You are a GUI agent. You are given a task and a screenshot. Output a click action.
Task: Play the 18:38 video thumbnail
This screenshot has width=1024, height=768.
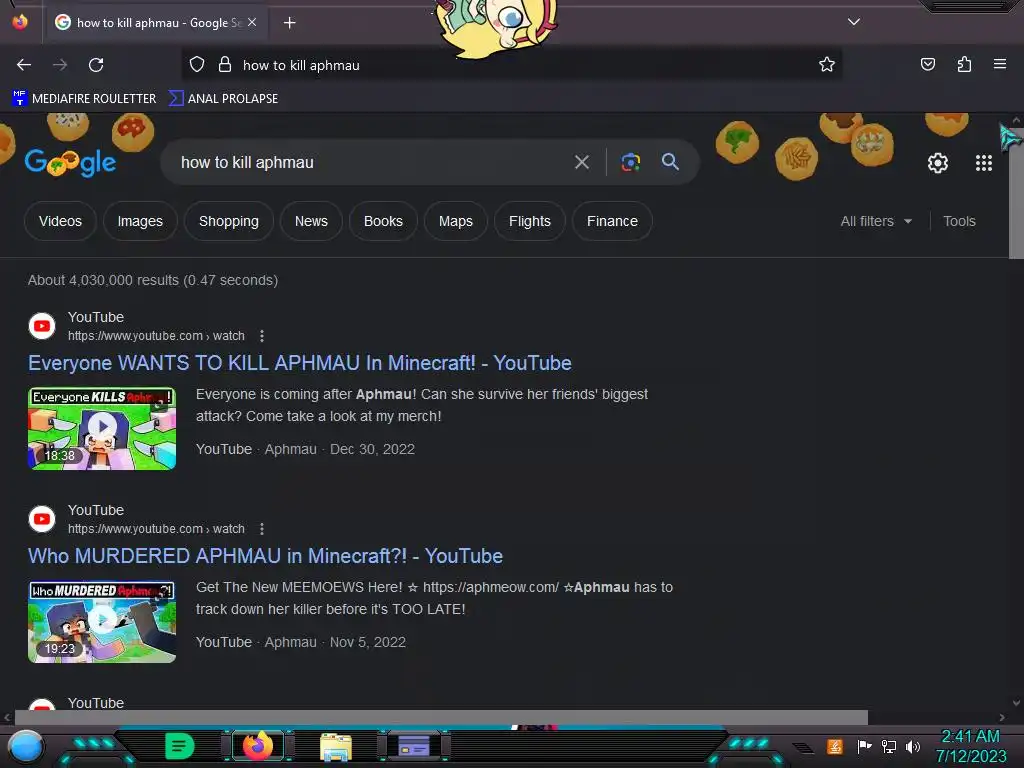point(102,428)
